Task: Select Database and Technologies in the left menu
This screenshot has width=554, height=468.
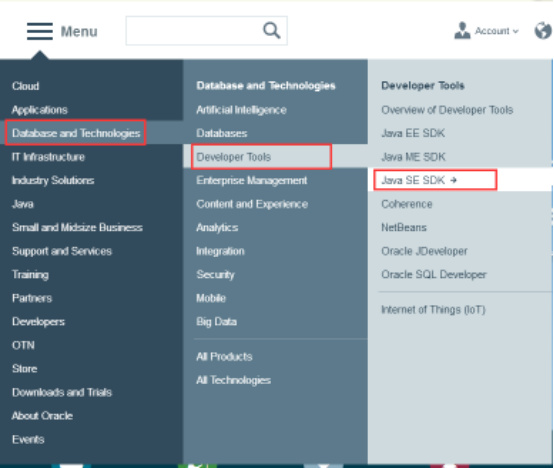Action: 76,133
